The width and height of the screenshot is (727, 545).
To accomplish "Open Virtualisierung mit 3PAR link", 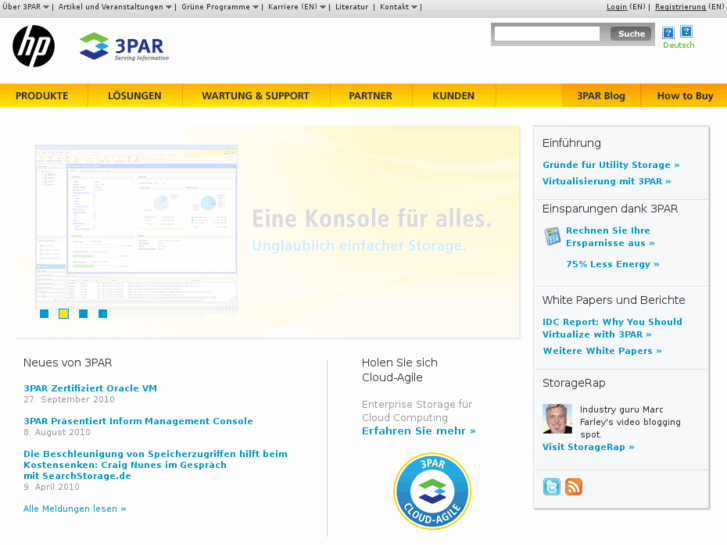I will pyautogui.click(x=607, y=181).
